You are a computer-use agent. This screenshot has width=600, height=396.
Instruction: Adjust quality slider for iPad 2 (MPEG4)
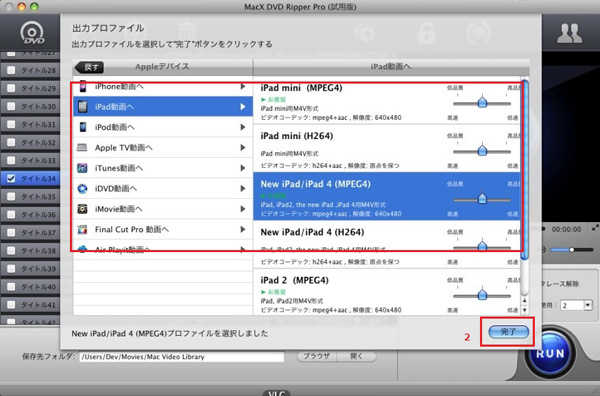(x=482, y=295)
